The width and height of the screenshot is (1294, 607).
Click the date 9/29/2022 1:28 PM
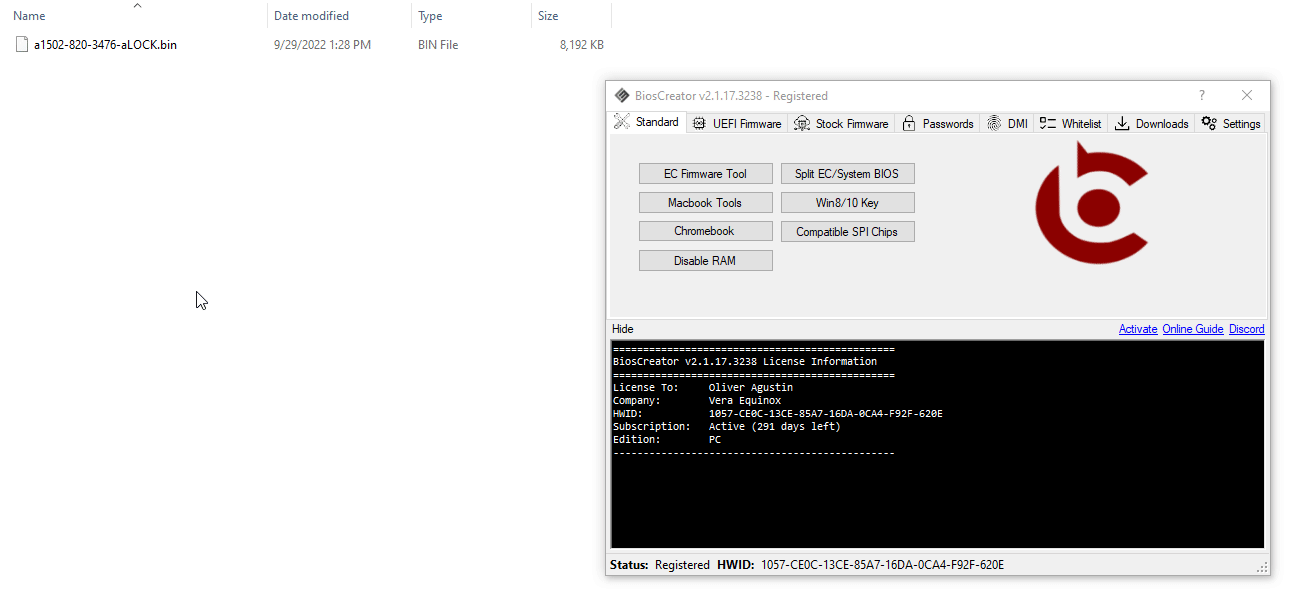point(322,45)
